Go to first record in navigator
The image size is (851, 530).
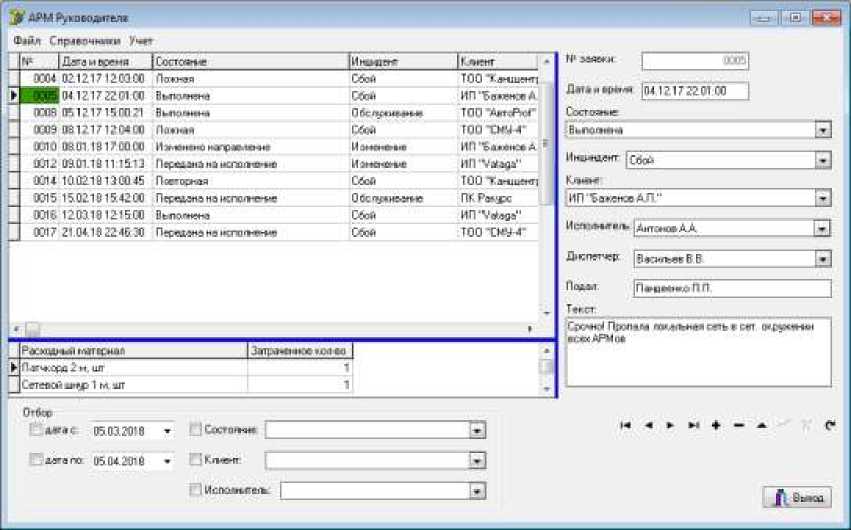point(625,425)
